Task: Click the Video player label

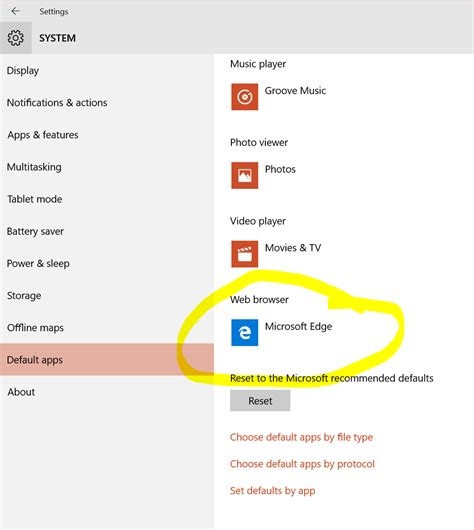Action: (x=258, y=221)
